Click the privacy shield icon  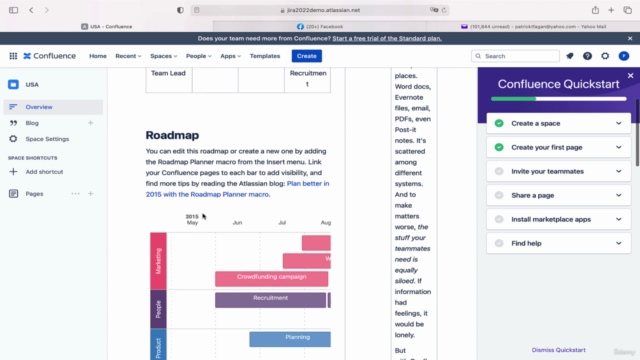180,10
